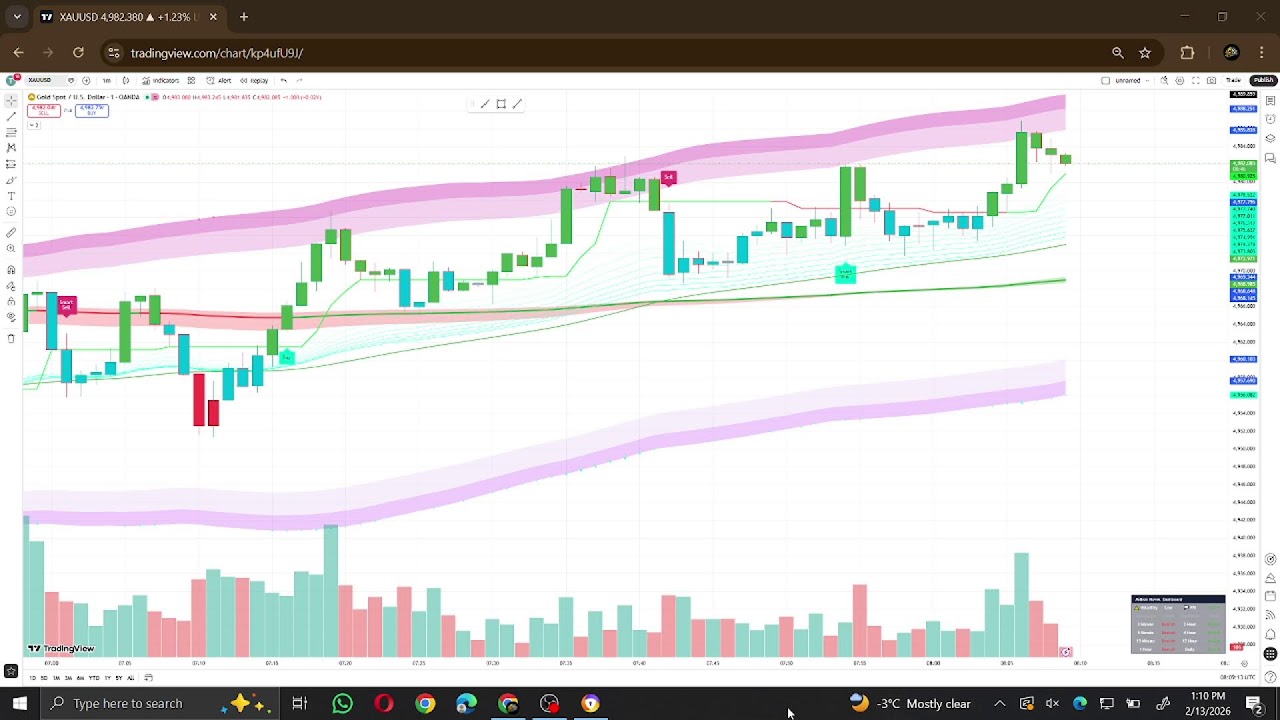The width and height of the screenshot is (1280, 720).
Task: Mute the system volume in taskbar
Action: pyautogui.click(x=1052, y=704)
